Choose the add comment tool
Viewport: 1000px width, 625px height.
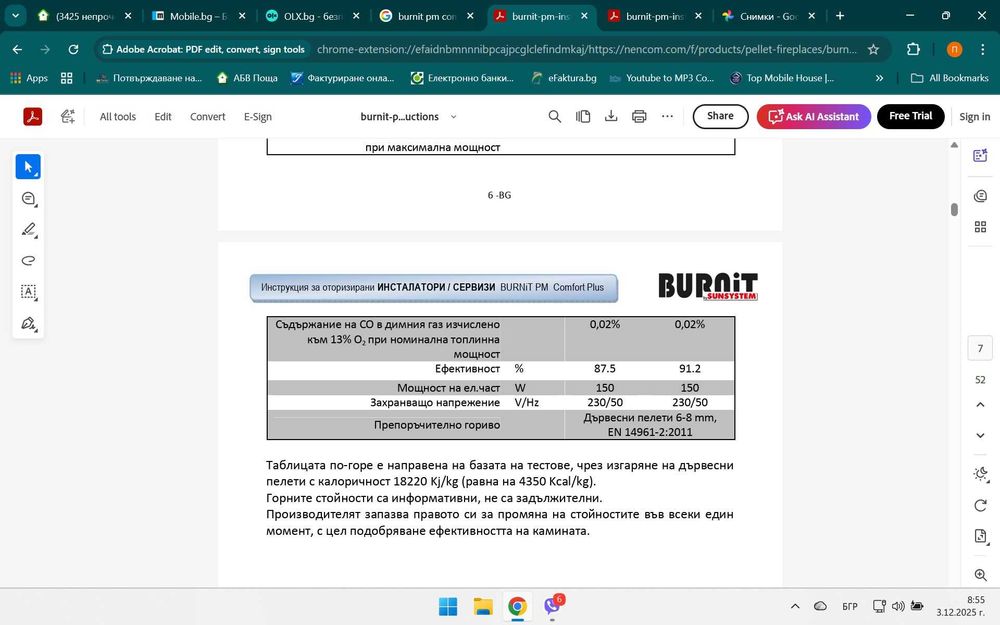click(28, 198)
